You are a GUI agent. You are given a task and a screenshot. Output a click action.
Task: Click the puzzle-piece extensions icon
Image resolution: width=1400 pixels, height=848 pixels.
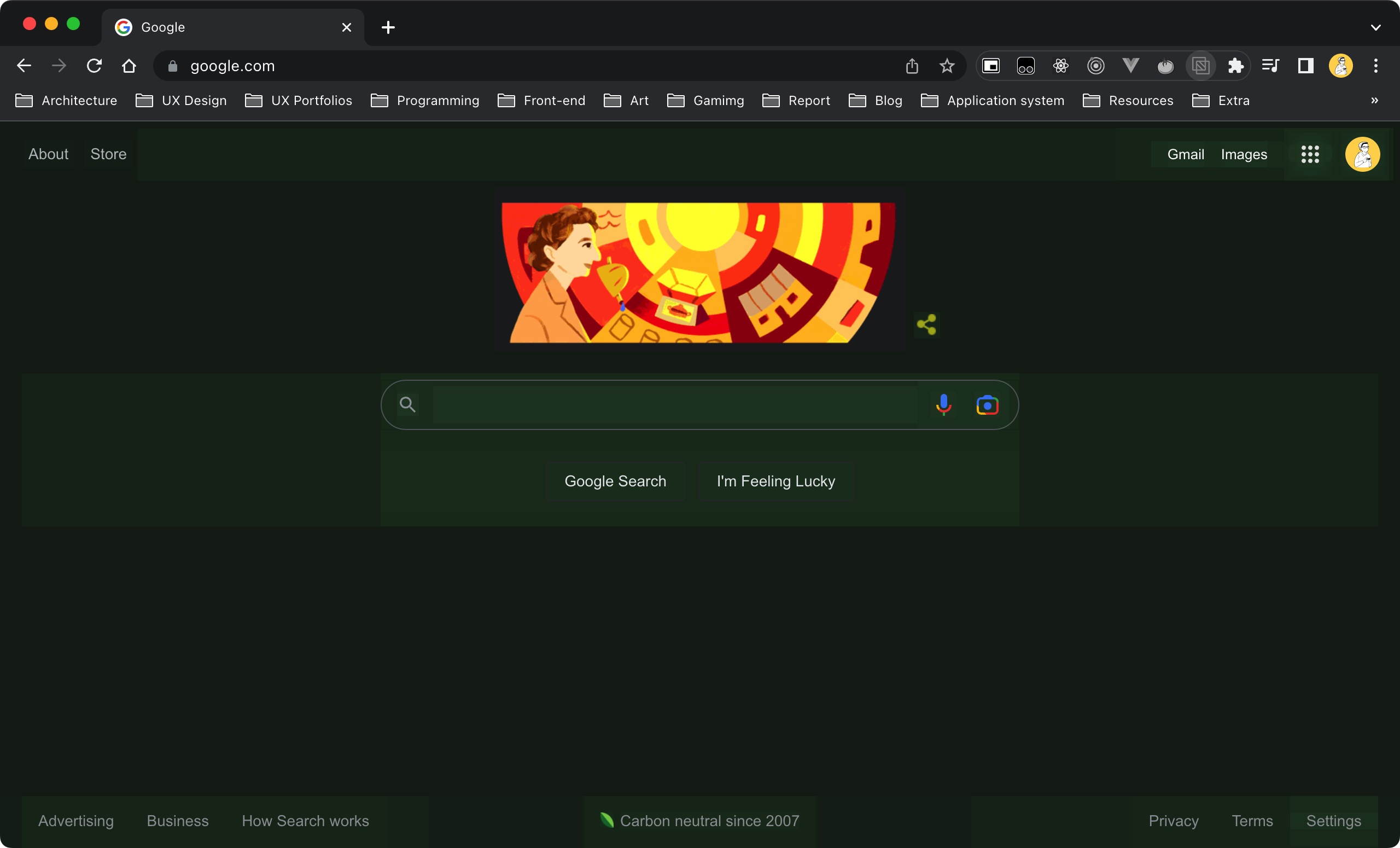(x=1236, y=65)
